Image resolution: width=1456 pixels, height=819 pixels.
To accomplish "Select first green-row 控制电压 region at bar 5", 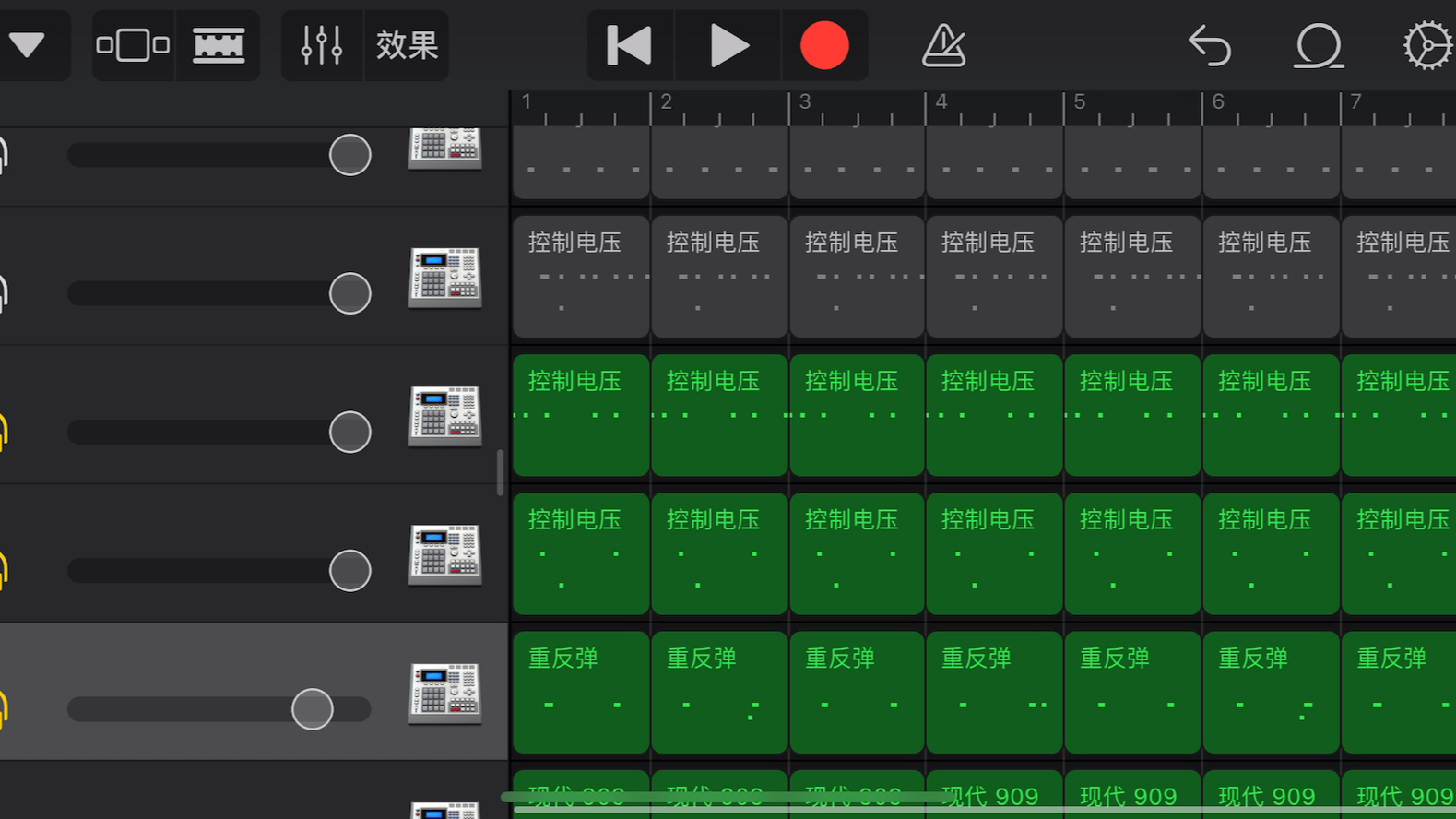I will (1132, 415).
